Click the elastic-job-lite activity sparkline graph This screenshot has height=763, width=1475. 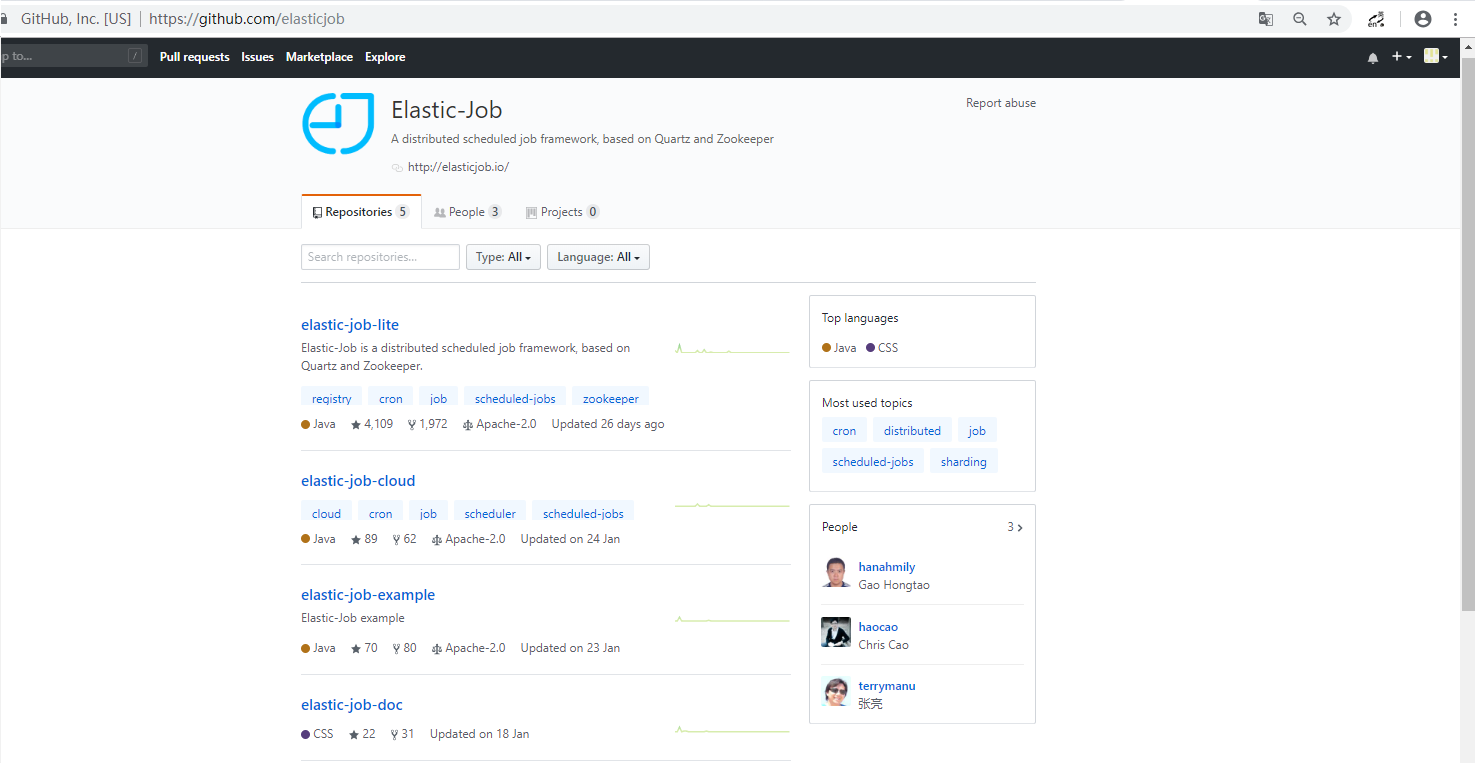732,349
